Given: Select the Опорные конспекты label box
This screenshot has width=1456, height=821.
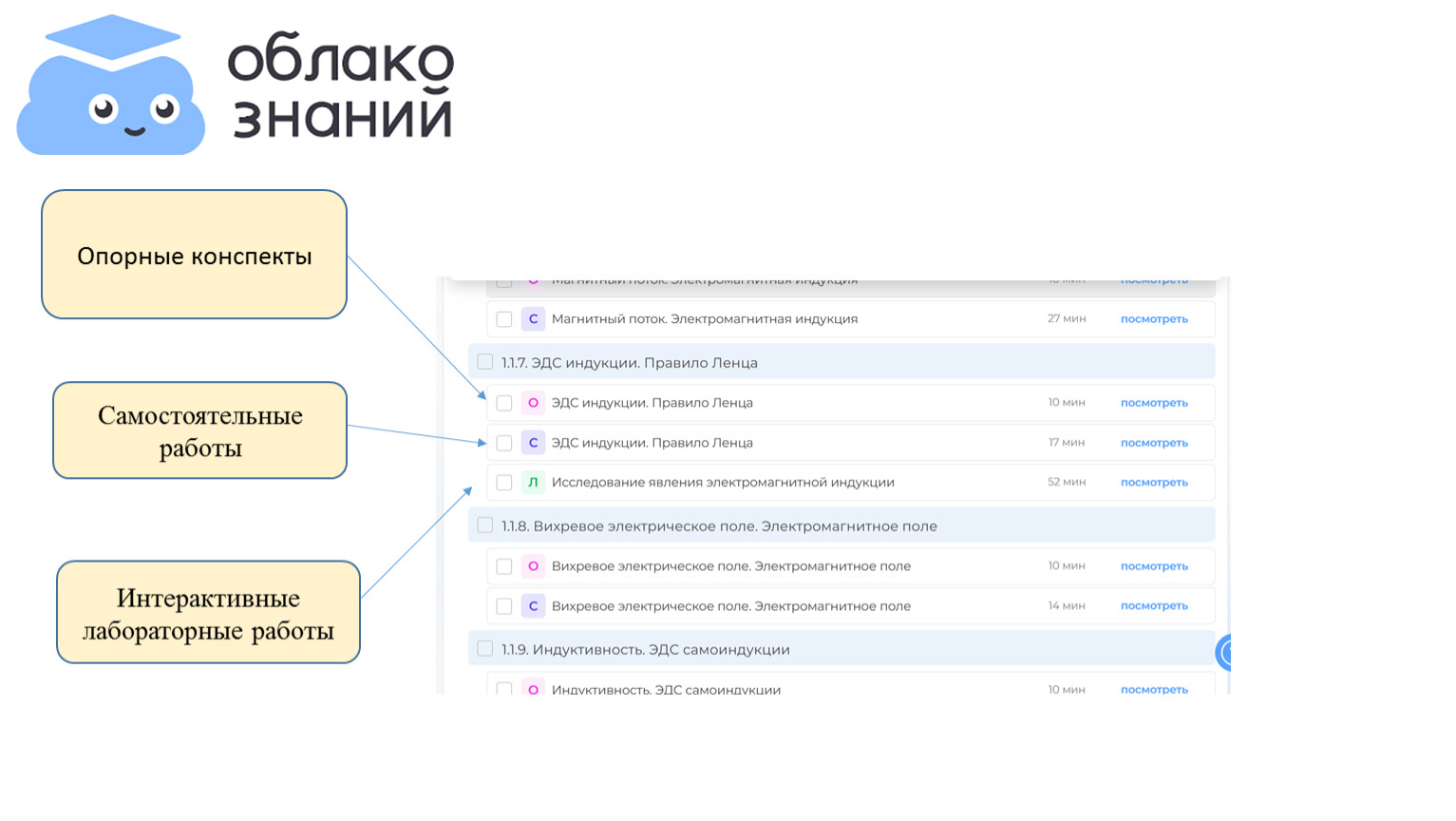Looking at the screenshot, I should [x=194, y=255].
